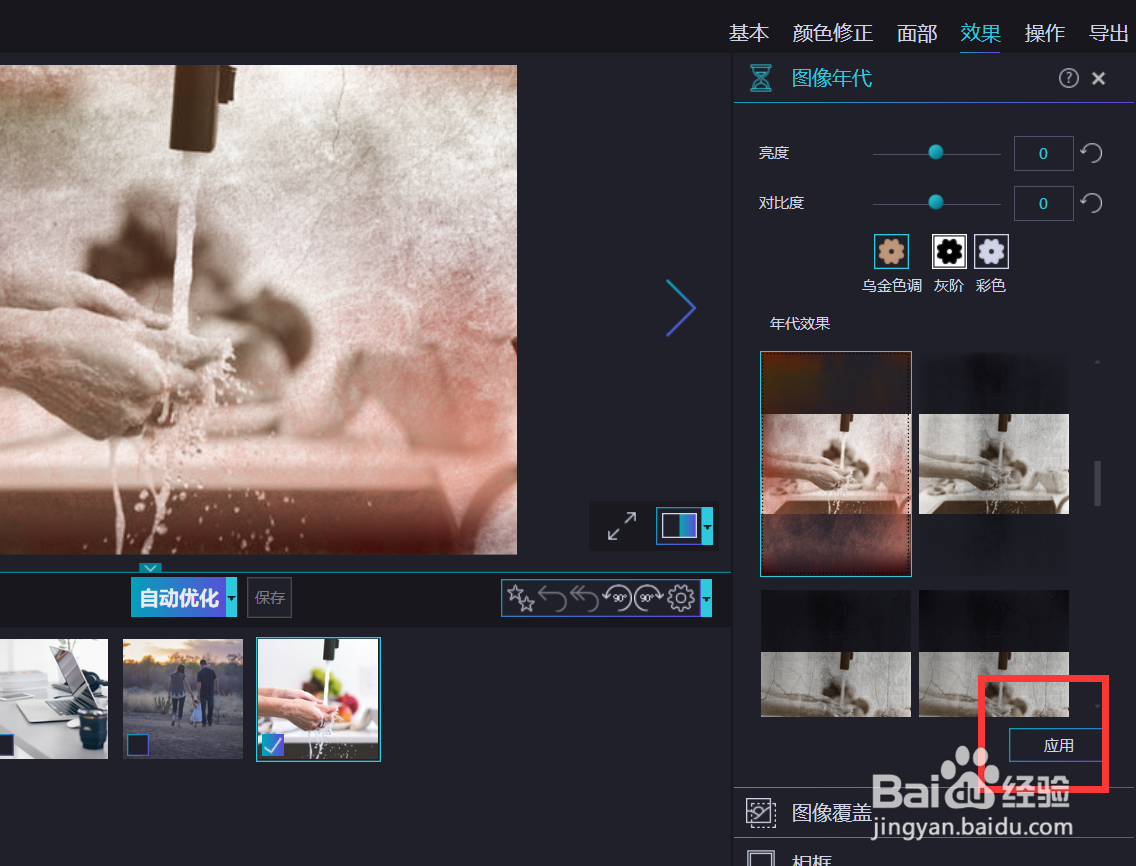Click the fullscreen expand arrows icon
This screenshot has width=1136, height=866.
coord(622,525)
